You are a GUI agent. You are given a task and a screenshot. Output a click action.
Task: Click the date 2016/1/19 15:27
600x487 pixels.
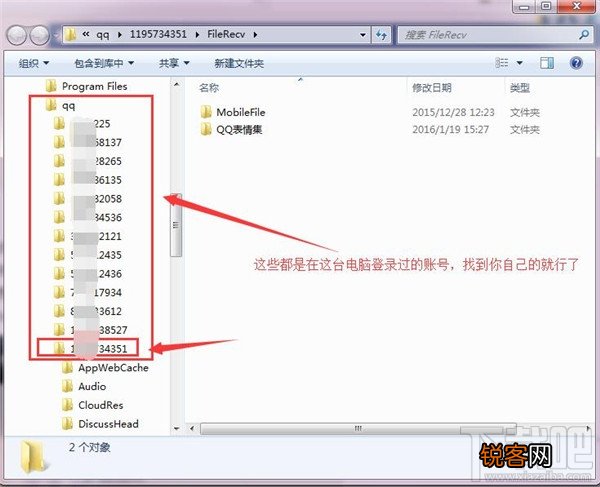(450, 130)
